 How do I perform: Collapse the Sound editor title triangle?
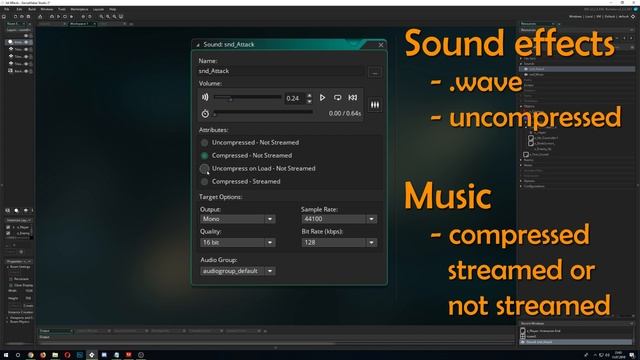tap(198, 45)
